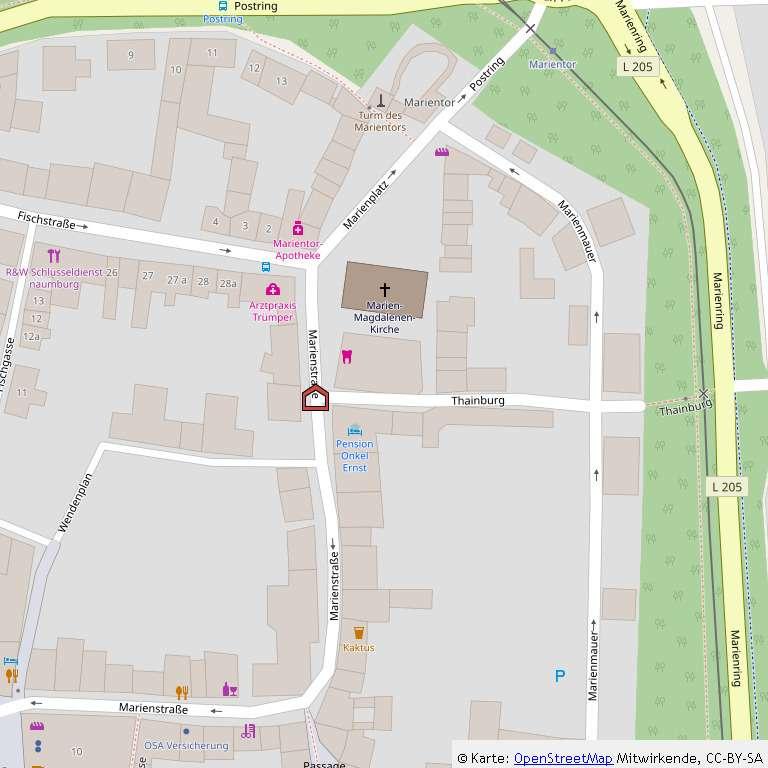Click the Kaktus pub icon

(358, 632)
